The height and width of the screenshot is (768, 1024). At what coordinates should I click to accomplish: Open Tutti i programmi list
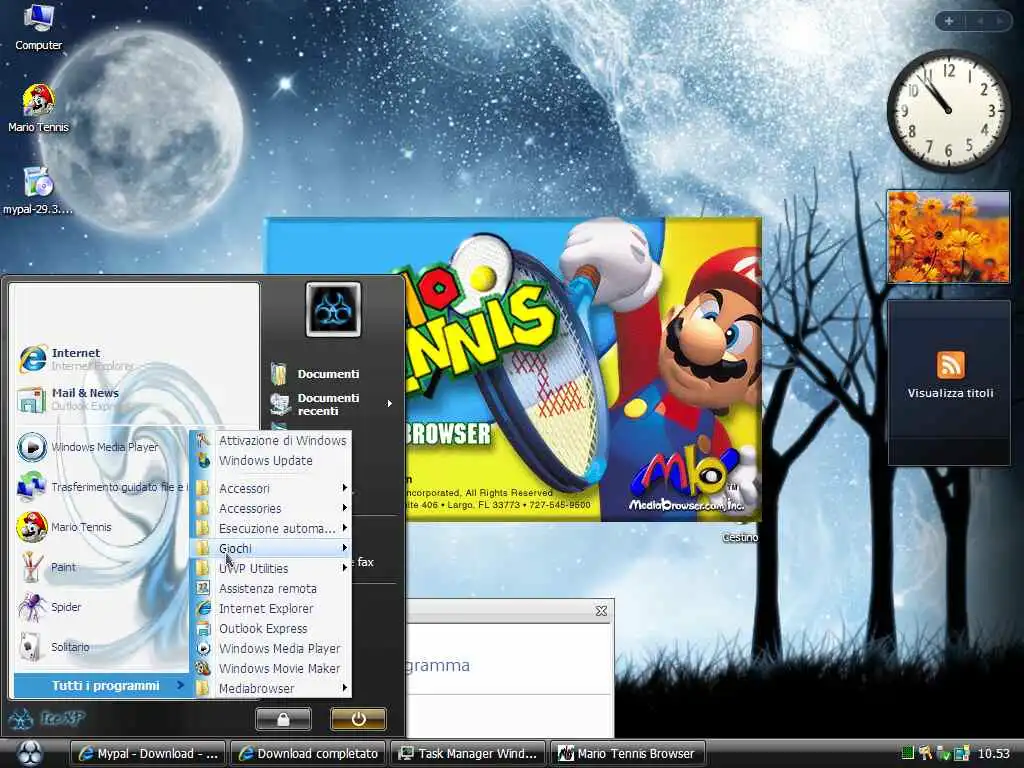pos(102,686)
